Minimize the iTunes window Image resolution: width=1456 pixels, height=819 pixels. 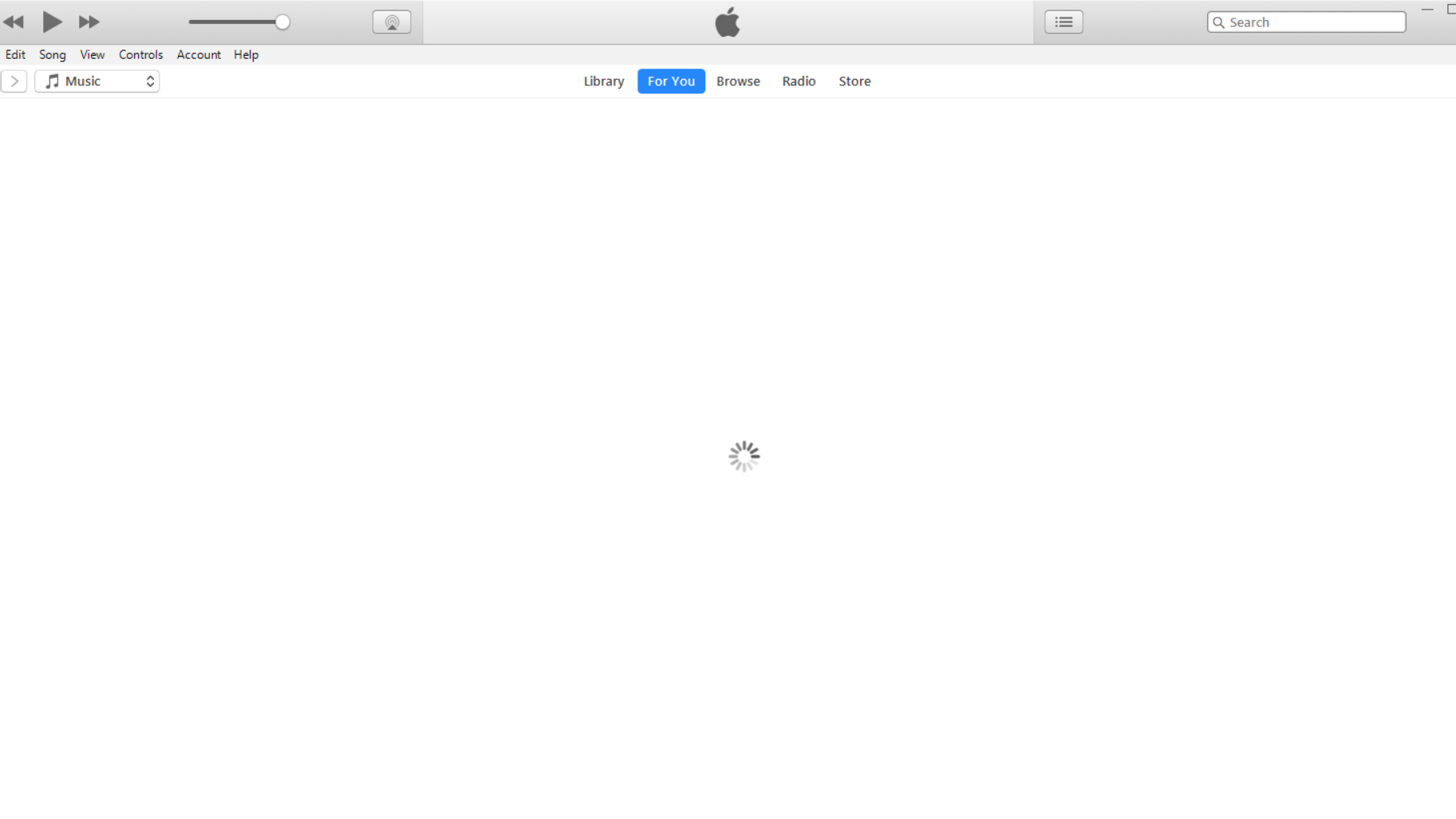coord(1427,10)
